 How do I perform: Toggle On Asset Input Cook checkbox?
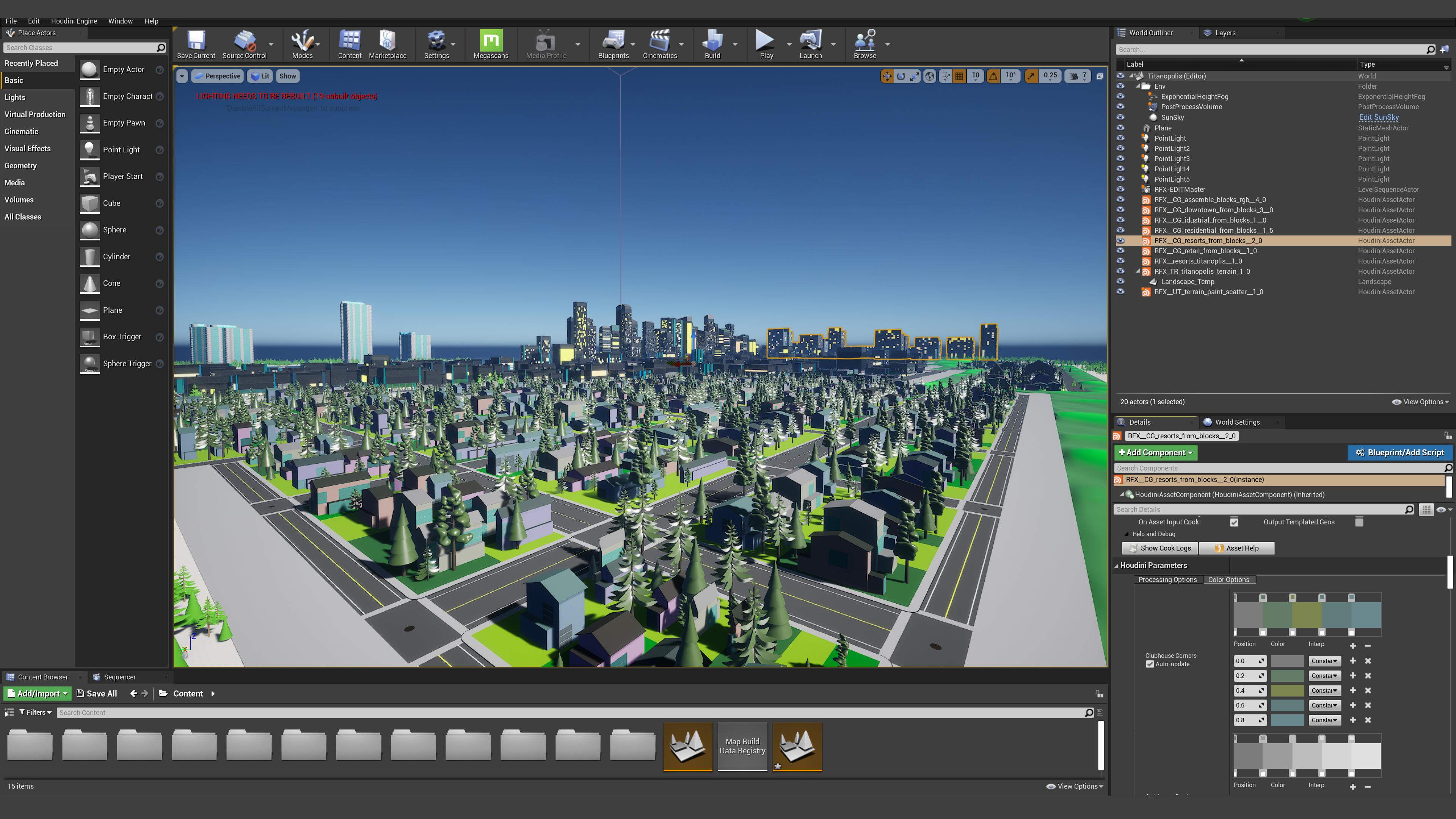(x=1234, y=522)
